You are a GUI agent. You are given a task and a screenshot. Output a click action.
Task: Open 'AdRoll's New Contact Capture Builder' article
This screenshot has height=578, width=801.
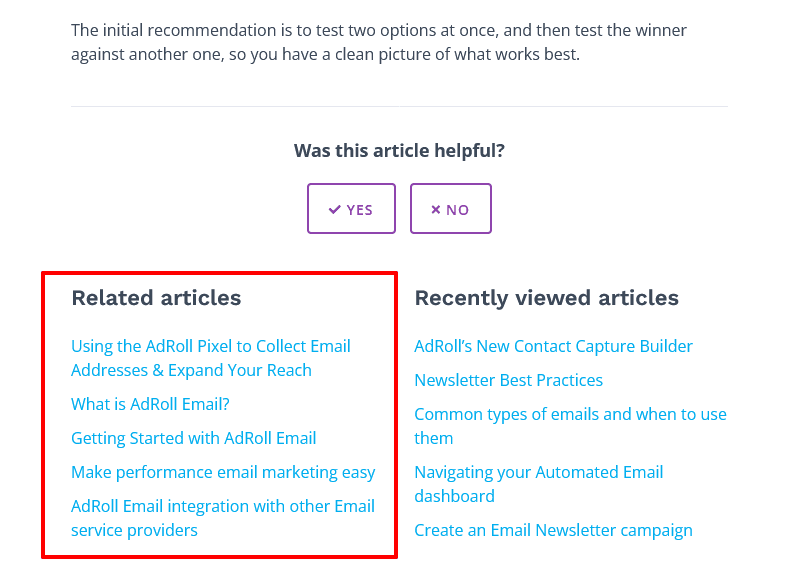click(x=553, y=346)
